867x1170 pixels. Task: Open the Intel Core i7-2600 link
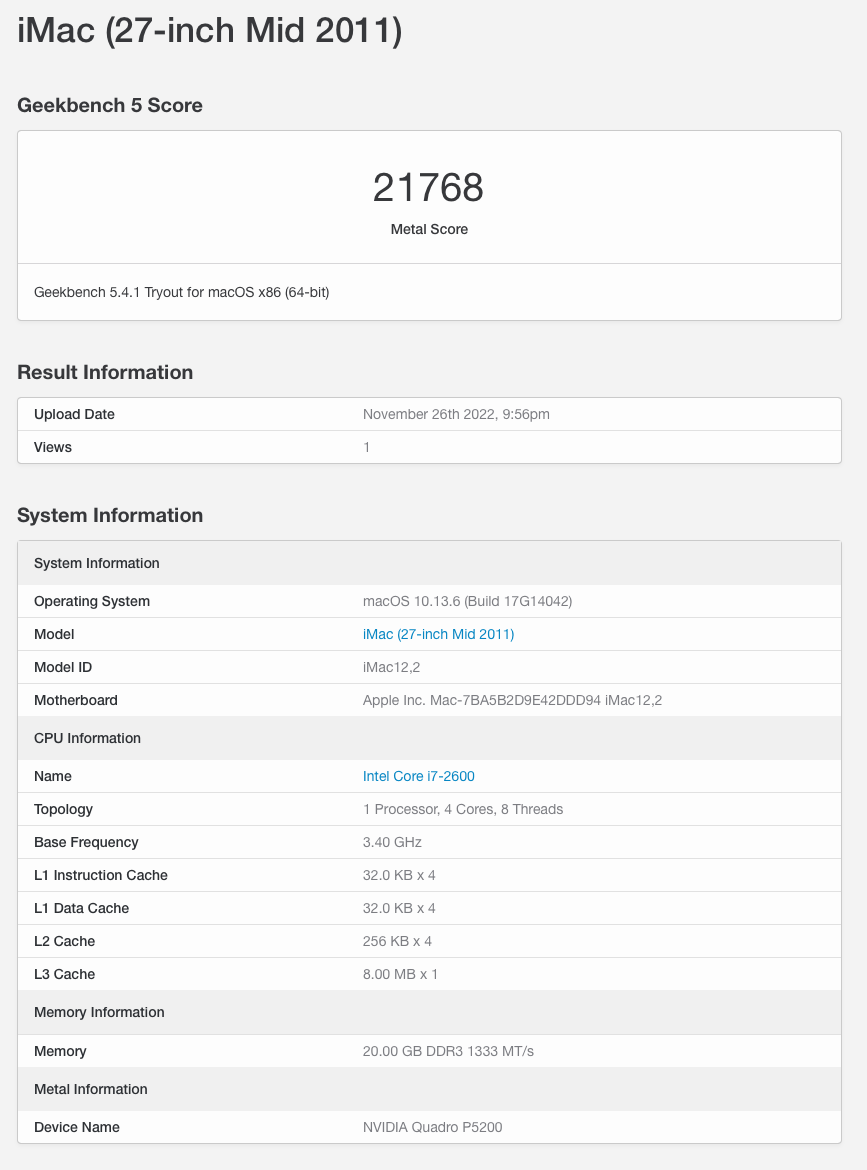(x=419, y=776)
